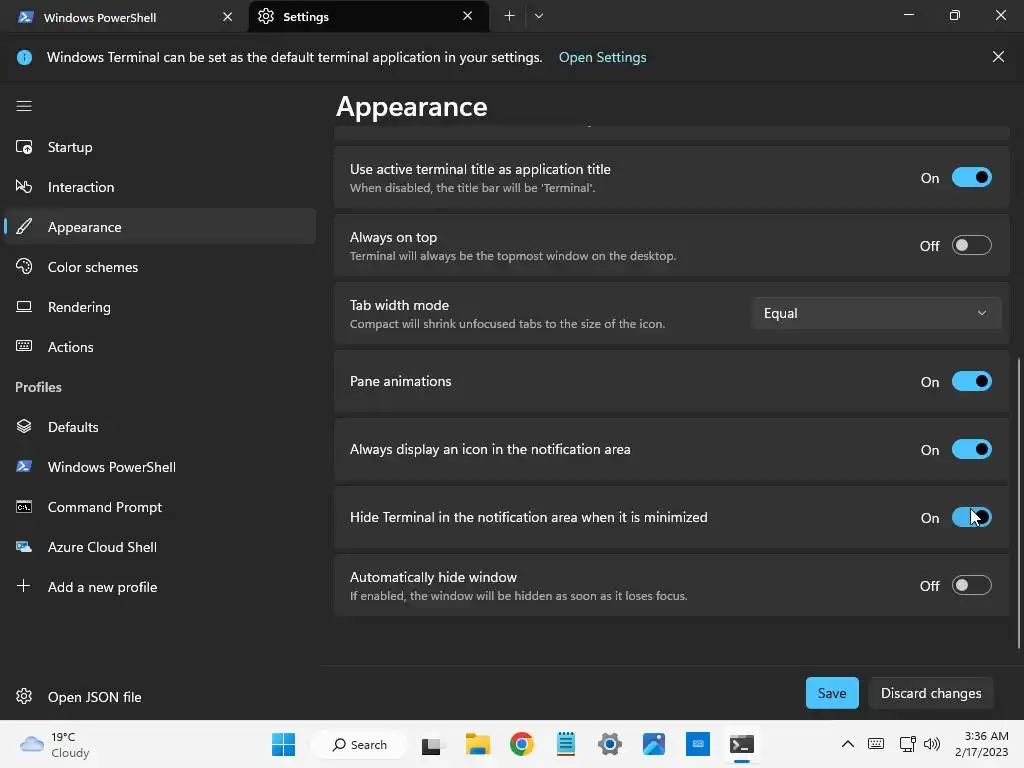Click the Interaction cursor icon
The width and height of the screenshot is (1024, 768).
point(24,187)
